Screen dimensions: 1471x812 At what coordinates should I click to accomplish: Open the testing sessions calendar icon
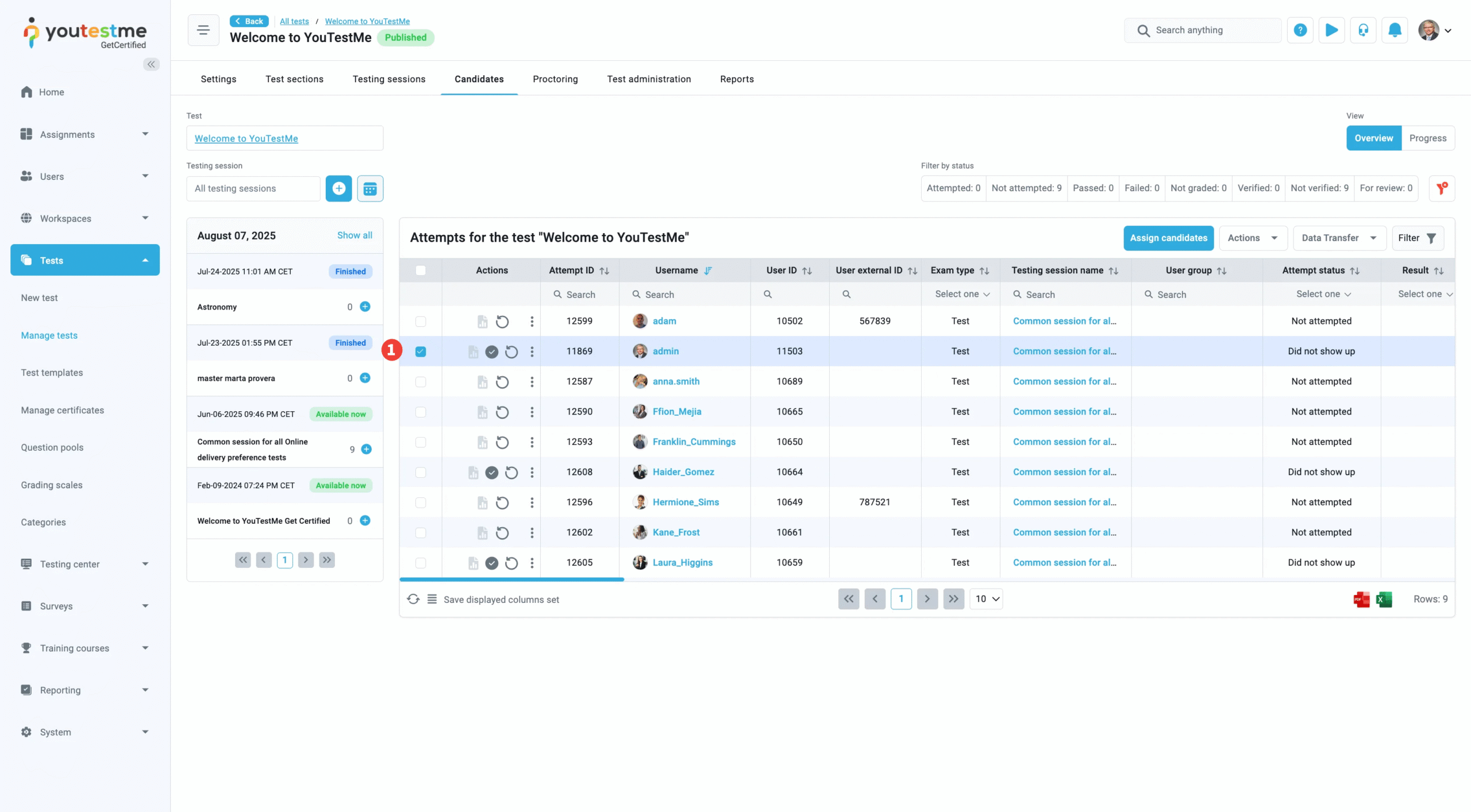[370, 188]
